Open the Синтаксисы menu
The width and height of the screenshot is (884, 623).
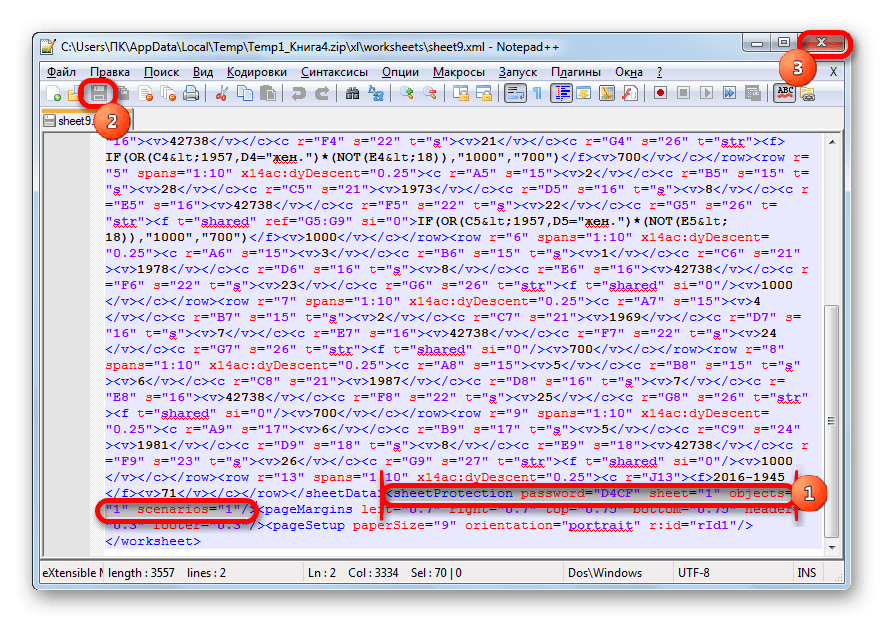(334, 72)
